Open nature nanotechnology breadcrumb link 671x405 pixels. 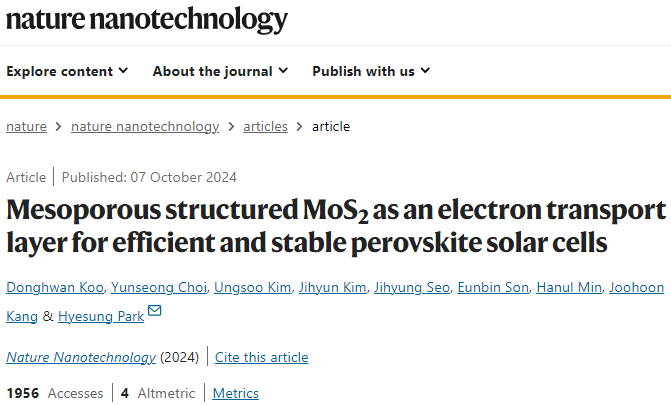[x=145, y=127]
